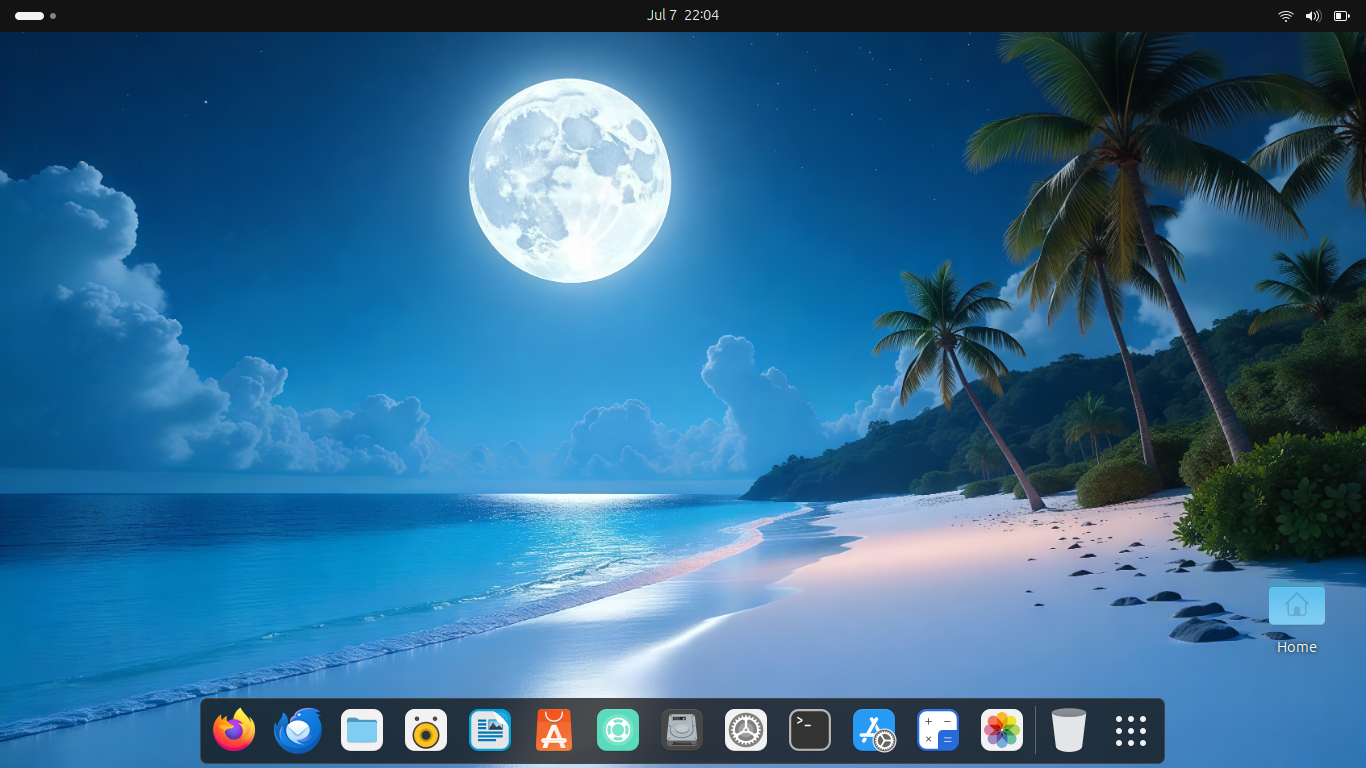Open the Help lifebuoy icon
This screenshot has height=768, width=1366.
coord(618,730)
